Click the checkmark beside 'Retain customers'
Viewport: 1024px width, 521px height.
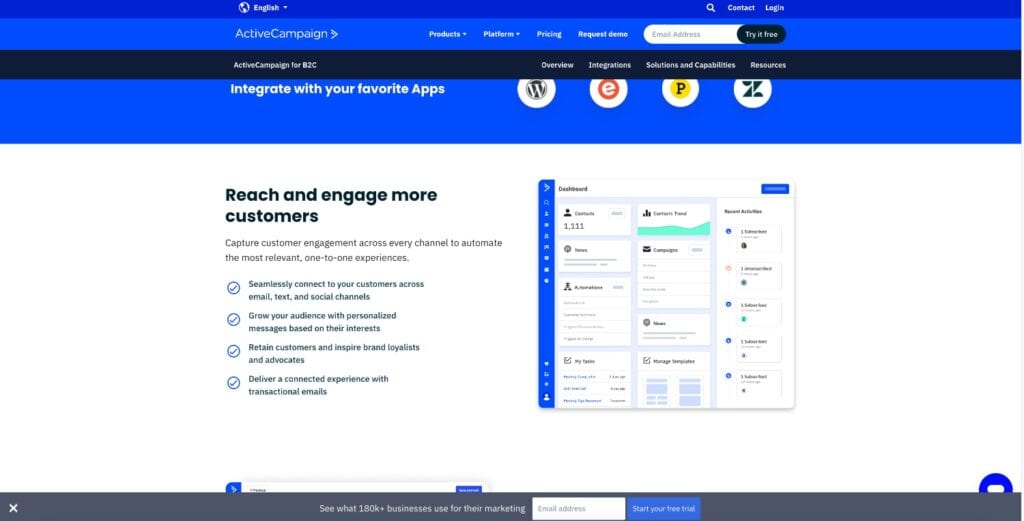point(233,351)
